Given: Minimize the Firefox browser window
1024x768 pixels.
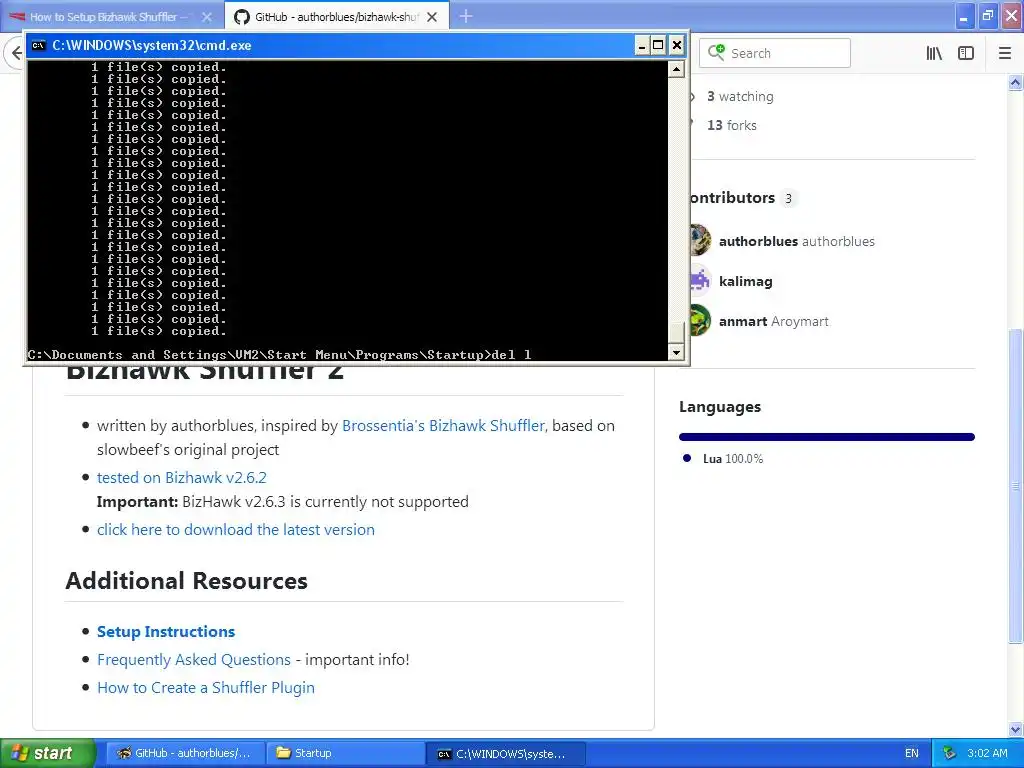Looking at the screenshot, I should coord(964,16).
